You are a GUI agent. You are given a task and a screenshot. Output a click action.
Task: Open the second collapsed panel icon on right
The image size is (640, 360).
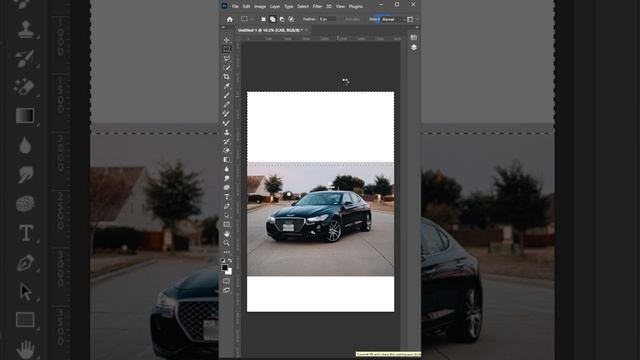pos(413,47)
